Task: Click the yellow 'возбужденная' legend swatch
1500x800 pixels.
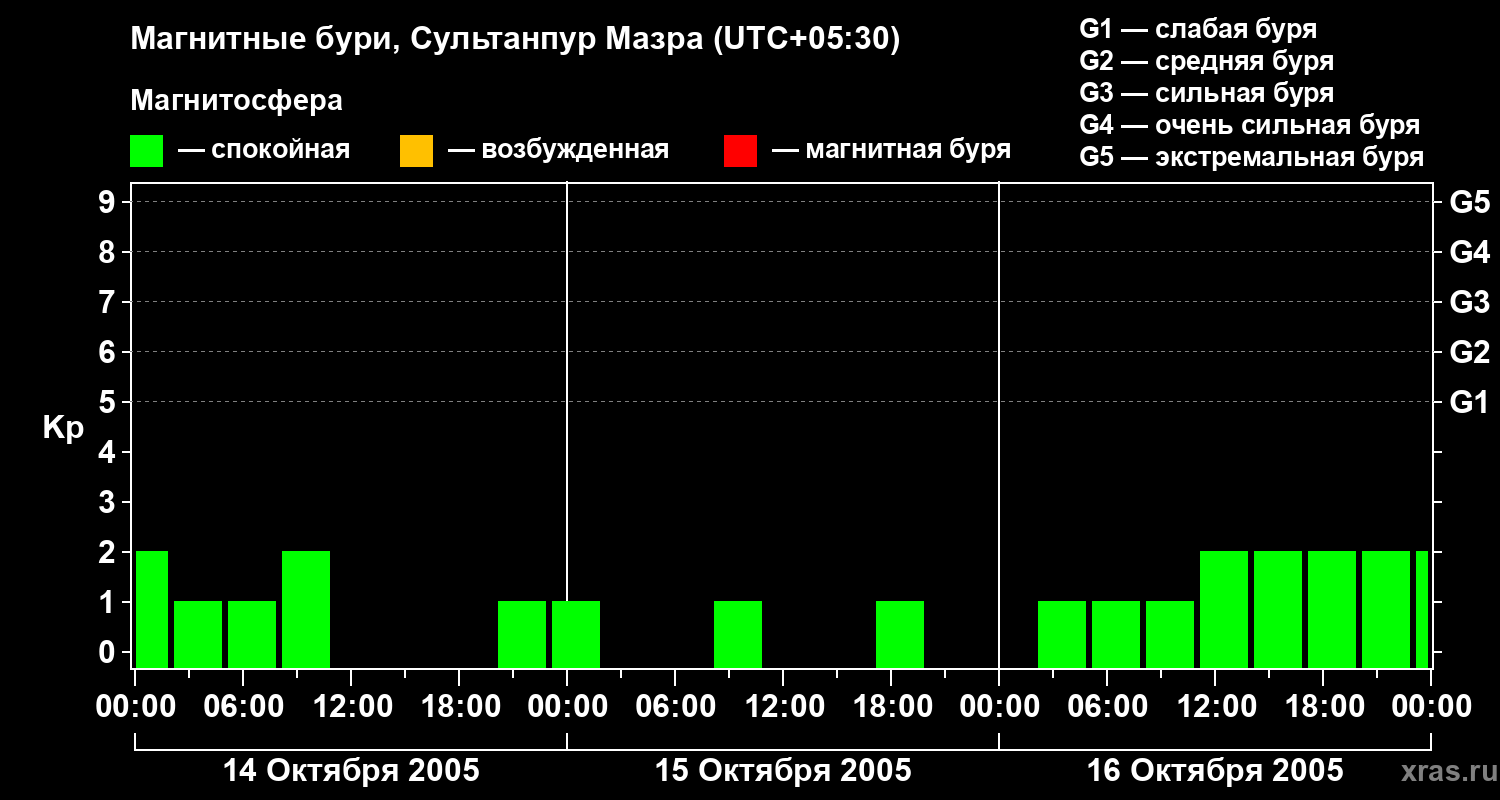Action: click(416, 151)
